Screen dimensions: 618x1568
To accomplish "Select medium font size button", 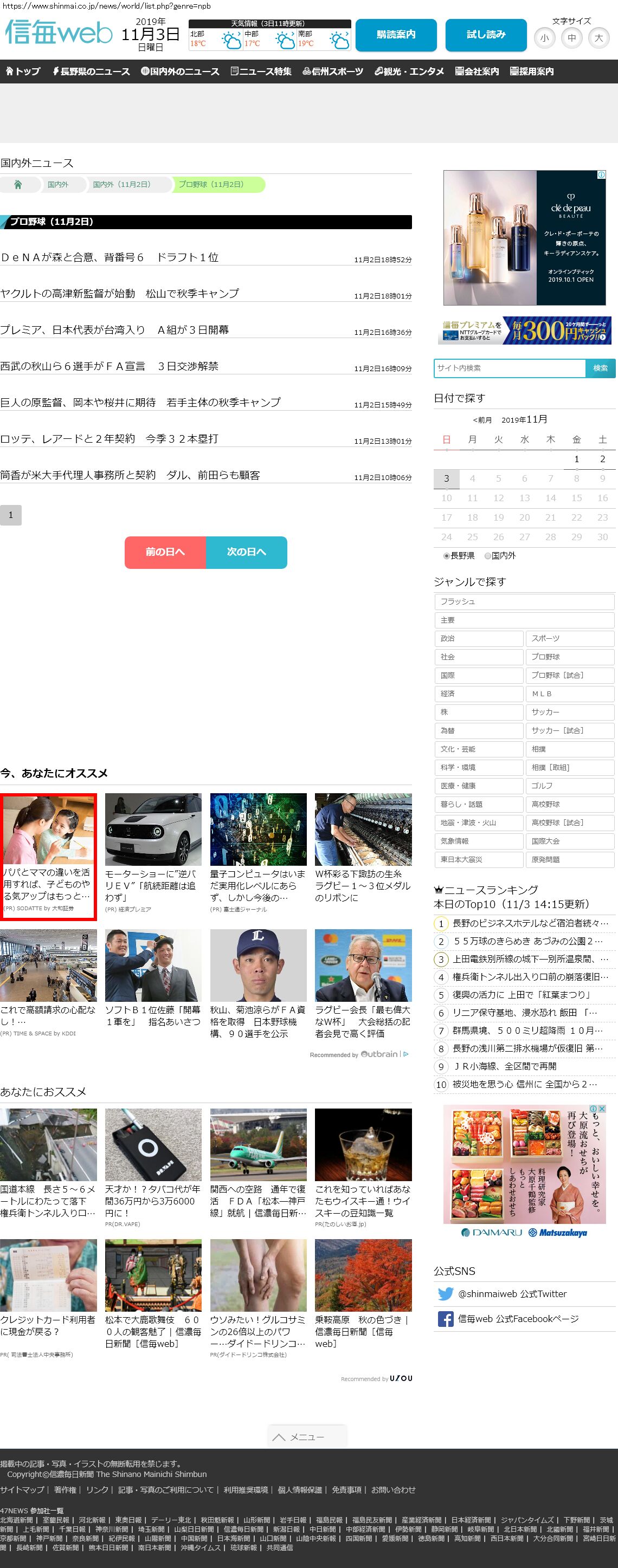I will 571,38.
